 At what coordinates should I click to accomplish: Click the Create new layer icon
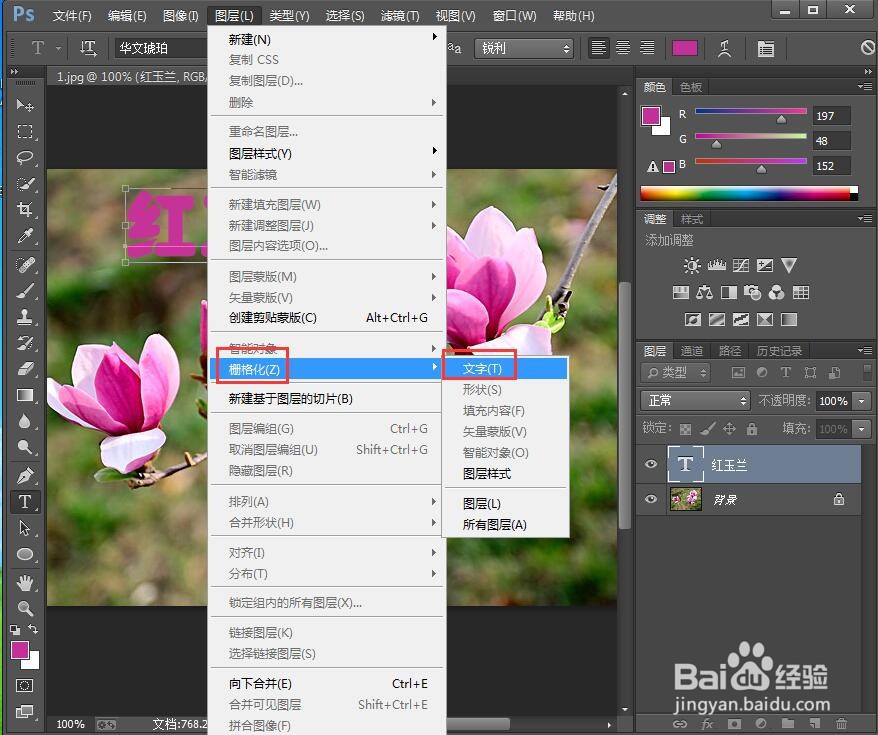point(816,723)
